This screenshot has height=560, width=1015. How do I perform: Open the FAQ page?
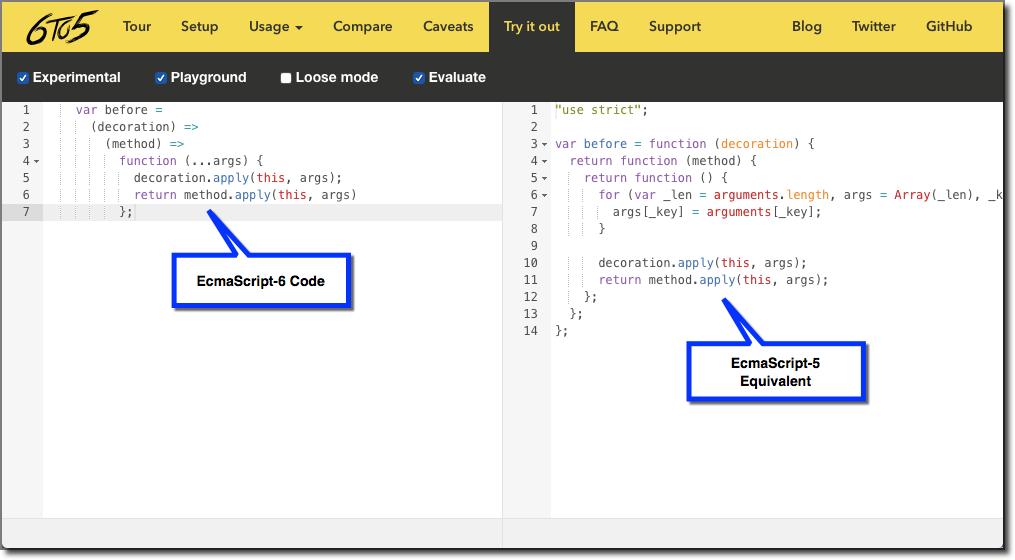[x=604, y=27]
